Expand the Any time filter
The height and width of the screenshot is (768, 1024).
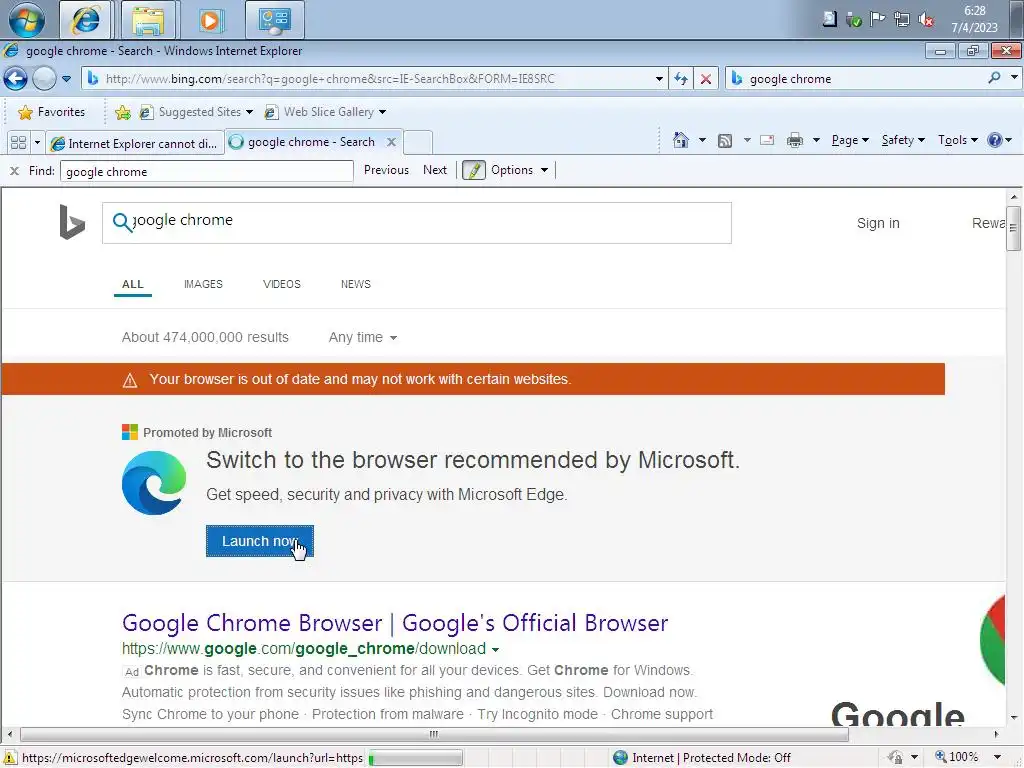click(x=363, y=338)
